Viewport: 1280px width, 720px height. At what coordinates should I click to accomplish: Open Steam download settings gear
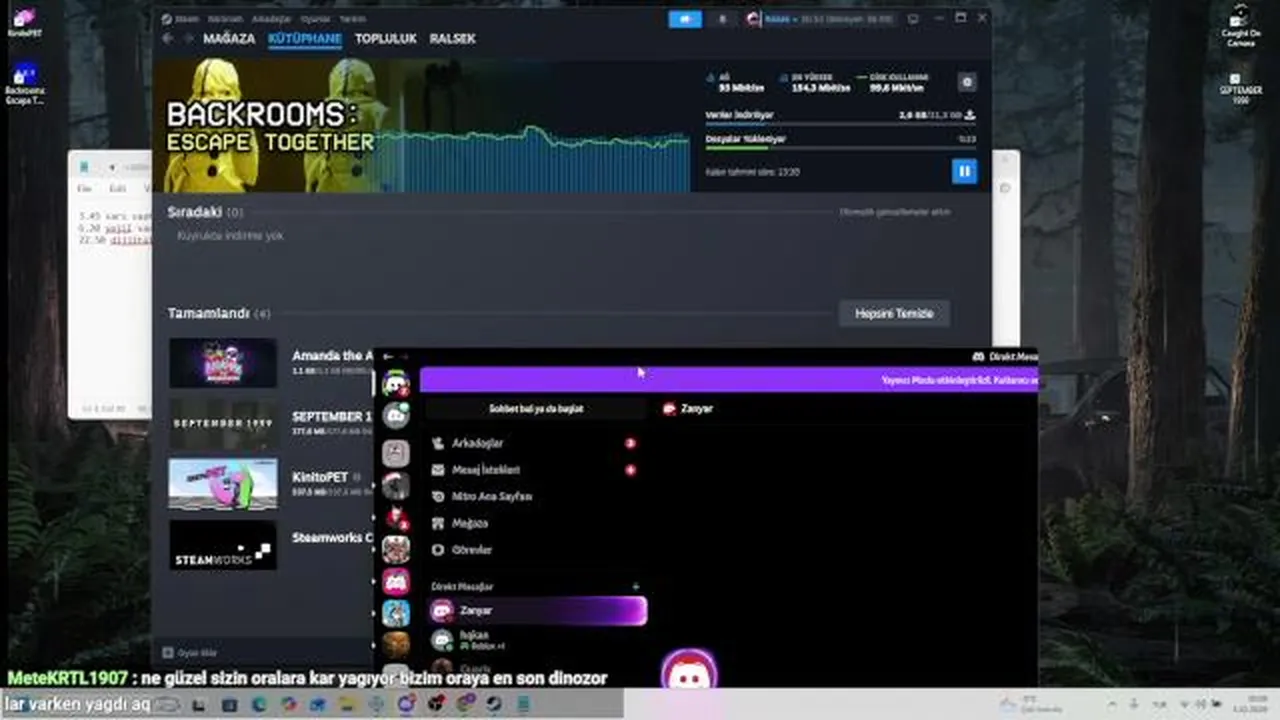click(x=966, y=82)
